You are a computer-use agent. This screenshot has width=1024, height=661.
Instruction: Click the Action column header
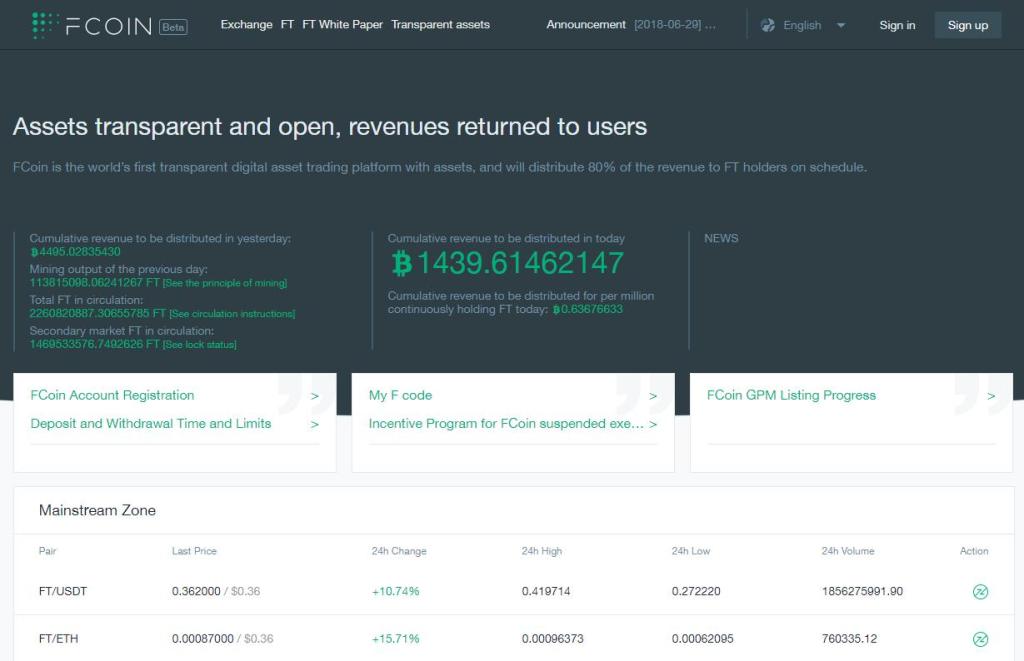click(974, 551)
